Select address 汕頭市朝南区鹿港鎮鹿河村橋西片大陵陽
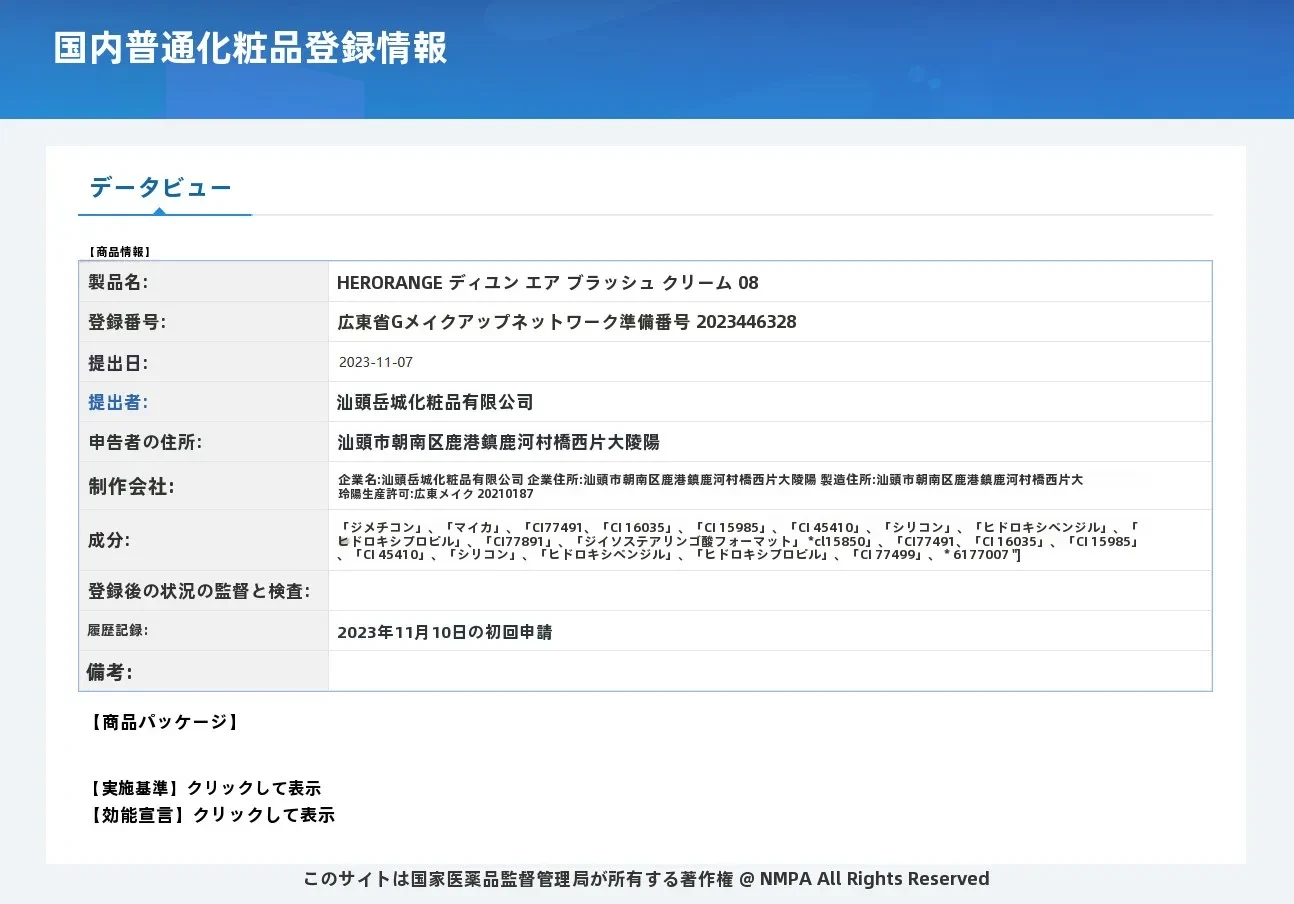 [x=498, y=442]
